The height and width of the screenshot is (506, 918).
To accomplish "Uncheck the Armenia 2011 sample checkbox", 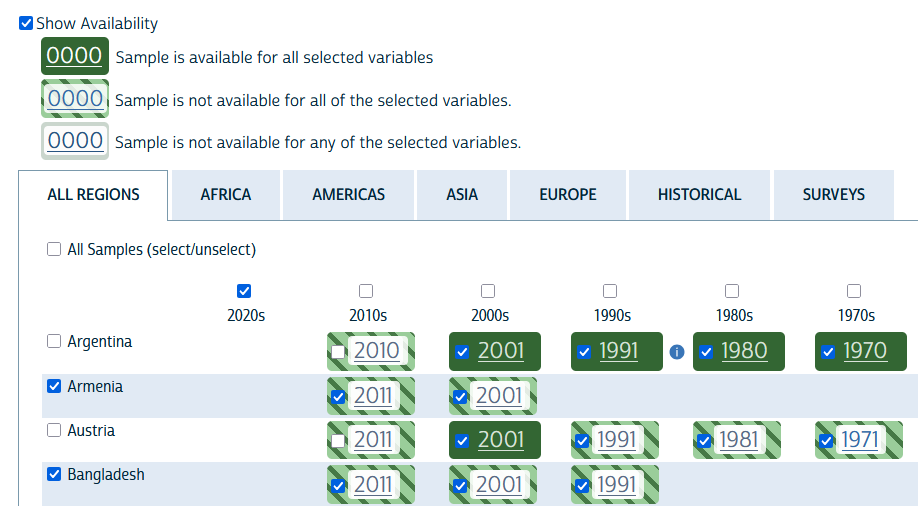I will (x=338, y=397).
